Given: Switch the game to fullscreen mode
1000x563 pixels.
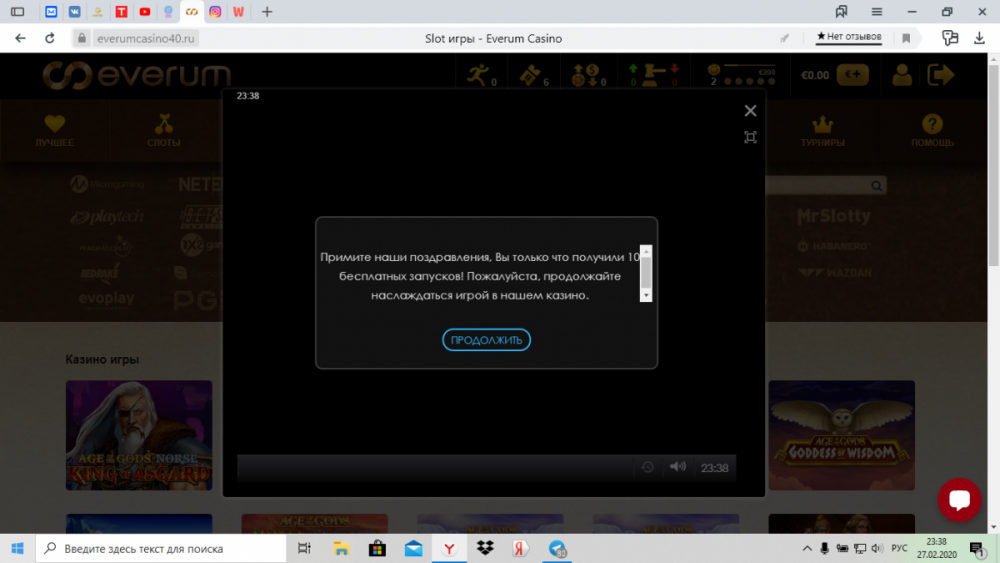Looking at the screenshot, I should point(750,137).
